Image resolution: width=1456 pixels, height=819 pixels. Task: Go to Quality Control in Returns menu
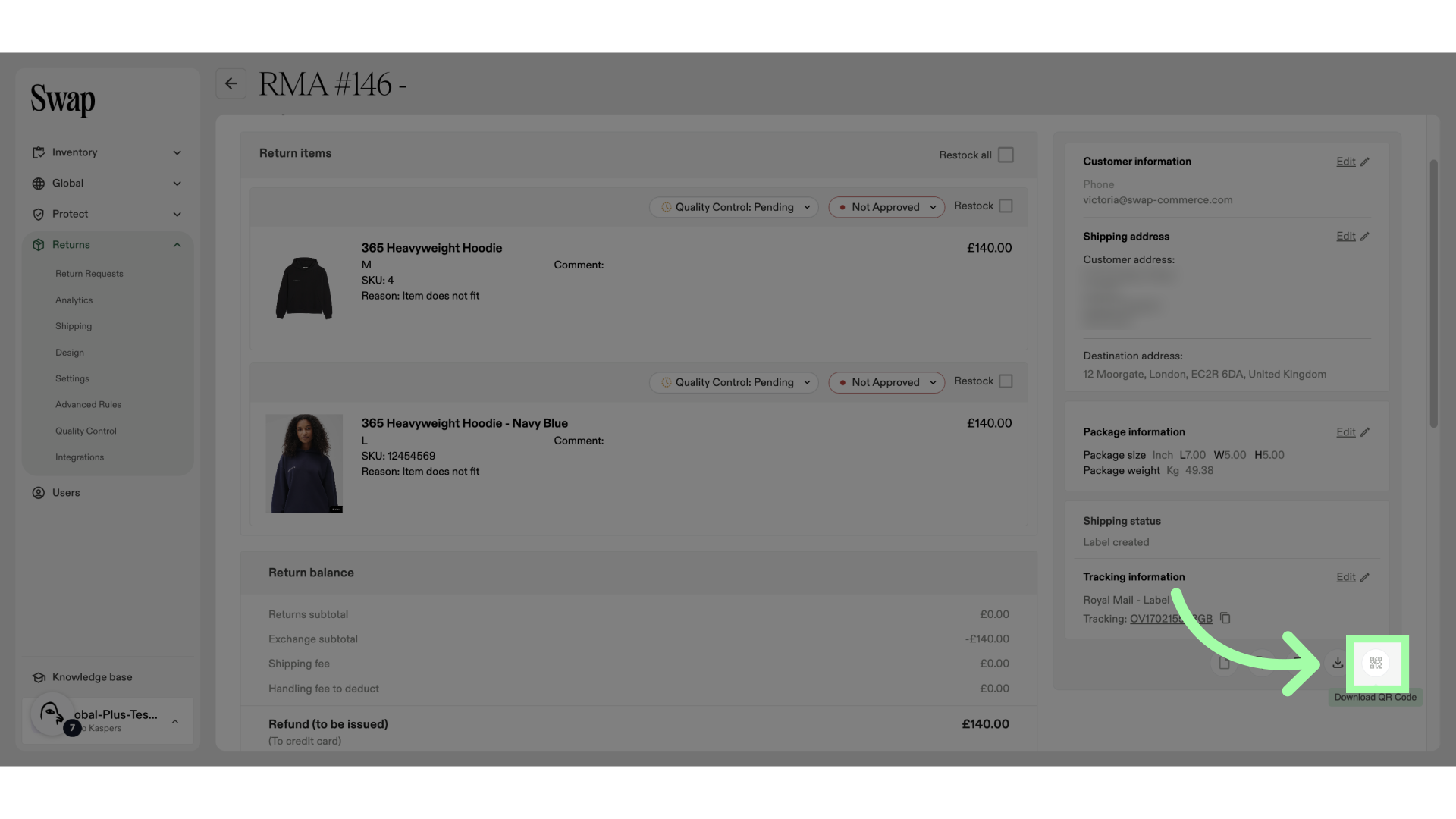click(x=86, y=431)
